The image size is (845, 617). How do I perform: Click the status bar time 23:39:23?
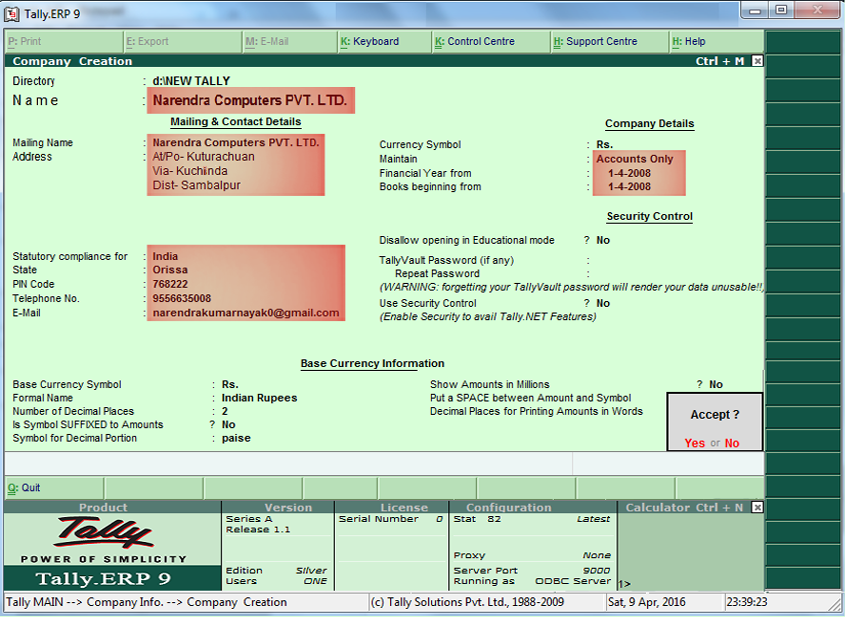pyautogui.click(x=746, y=602)
